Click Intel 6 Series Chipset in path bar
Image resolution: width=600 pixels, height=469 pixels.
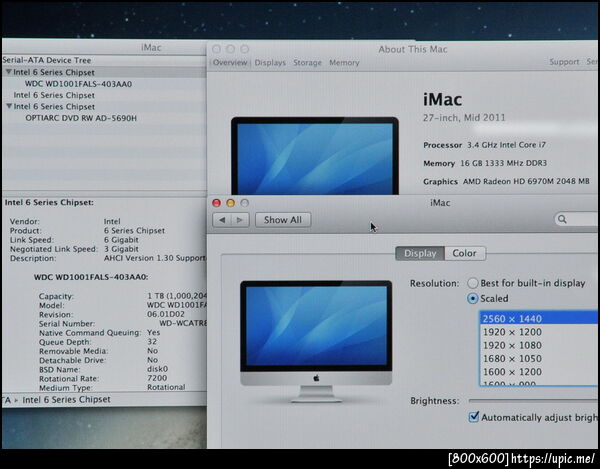[66, 399]
